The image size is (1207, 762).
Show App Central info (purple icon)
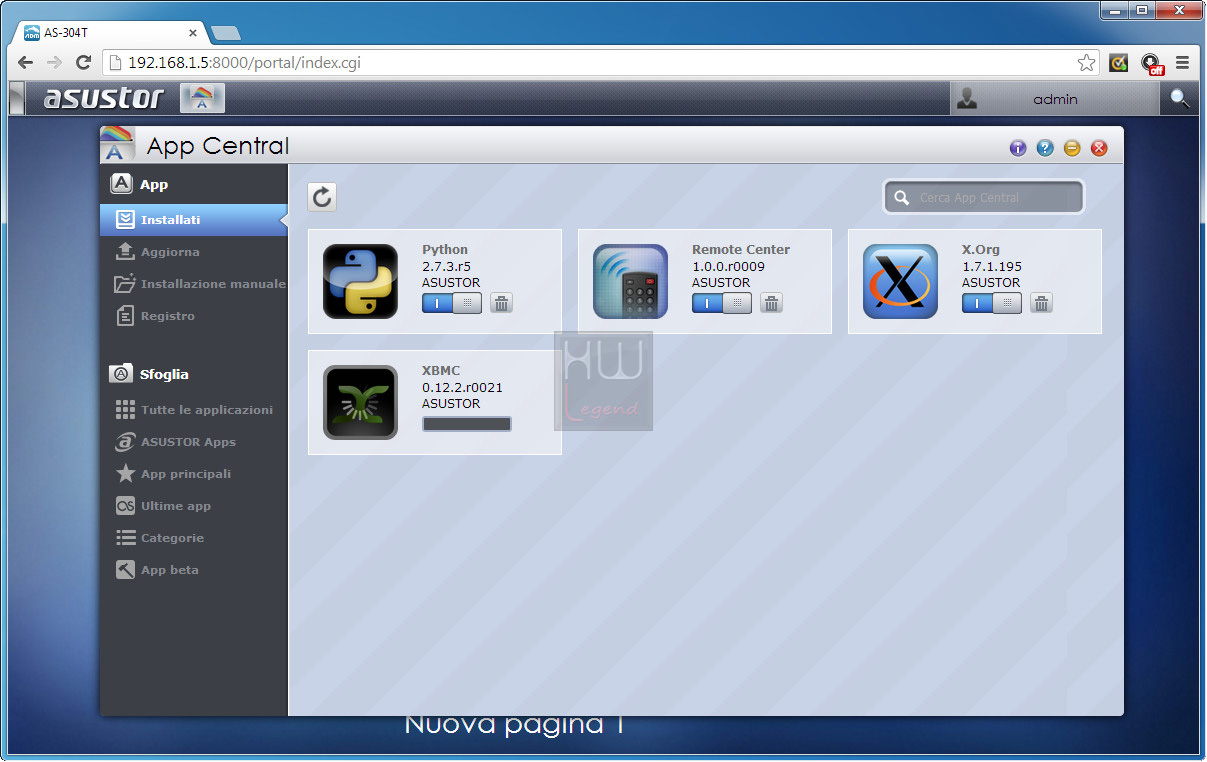1018,148
